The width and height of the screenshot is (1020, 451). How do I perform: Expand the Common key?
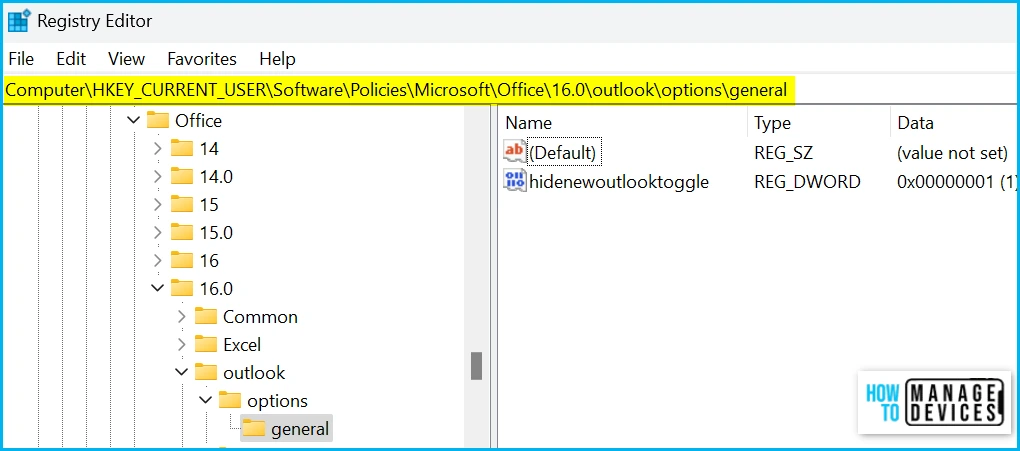click(181, 317)
